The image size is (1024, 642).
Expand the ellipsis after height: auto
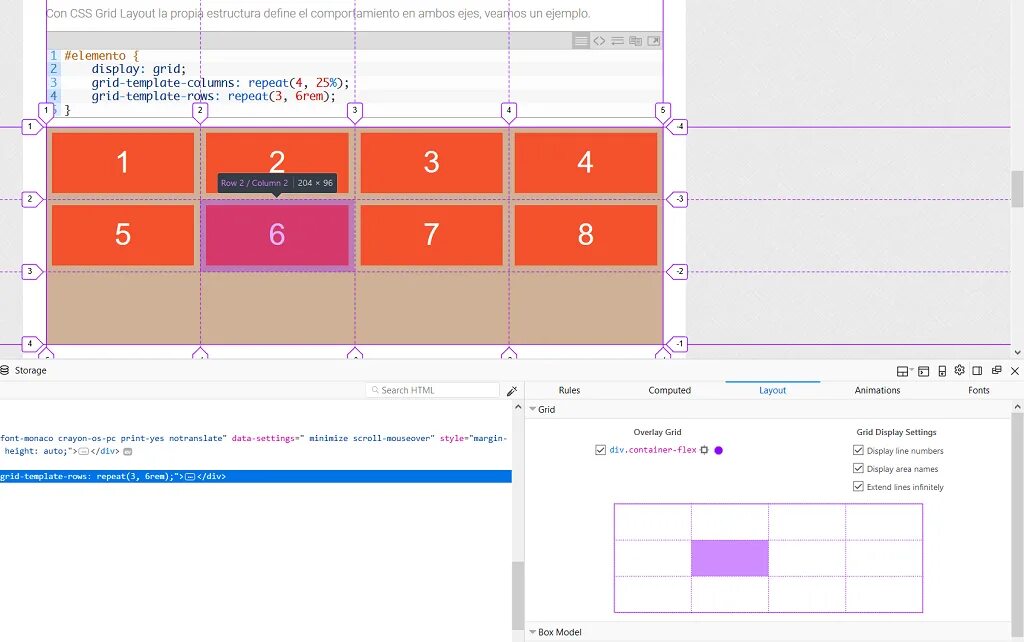(83, 451)
